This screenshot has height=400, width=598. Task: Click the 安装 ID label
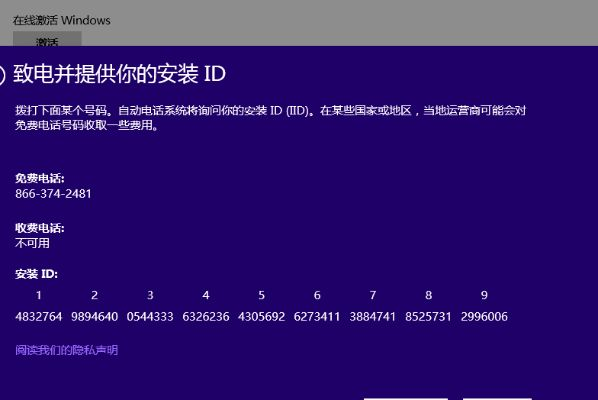coord(36,274)
